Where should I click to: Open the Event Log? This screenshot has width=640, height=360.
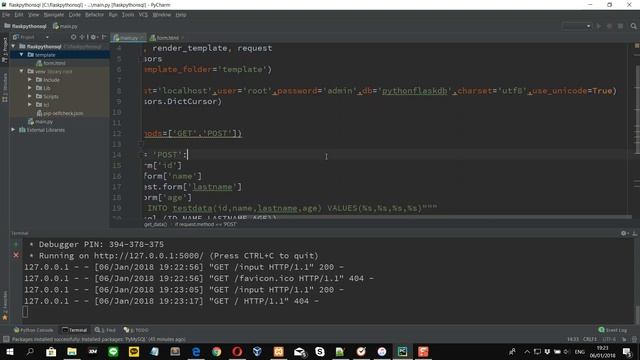tap(613, 330)
